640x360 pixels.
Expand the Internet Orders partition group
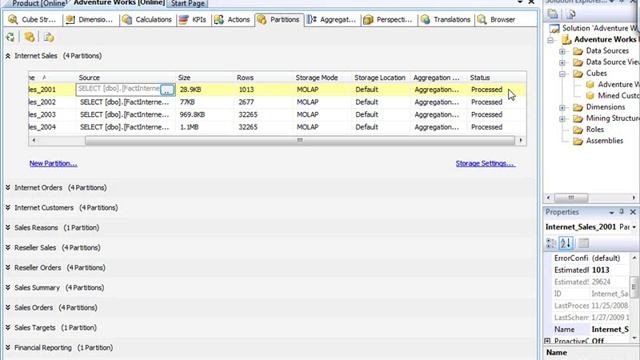pos(8,187)
